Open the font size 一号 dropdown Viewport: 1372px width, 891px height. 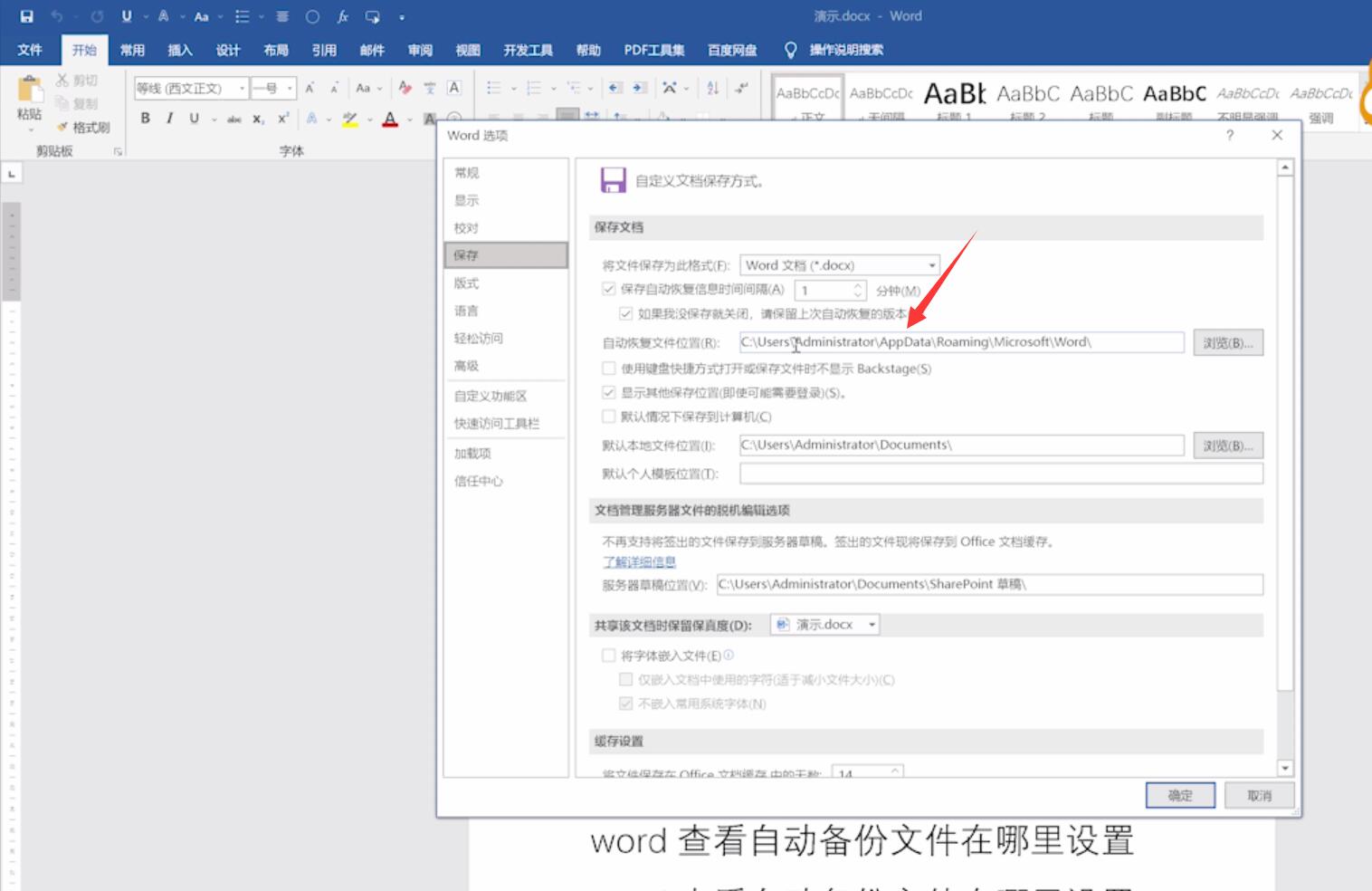290,88
